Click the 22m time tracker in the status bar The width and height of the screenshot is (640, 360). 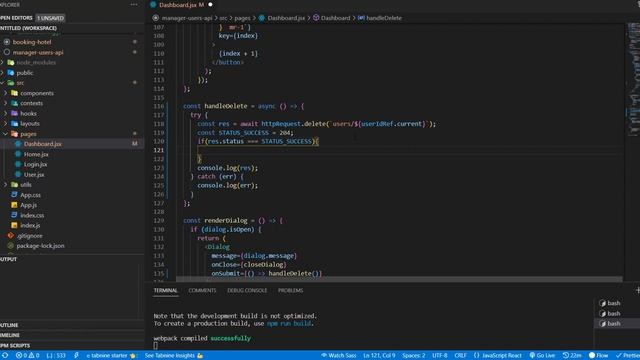[572, 356]
